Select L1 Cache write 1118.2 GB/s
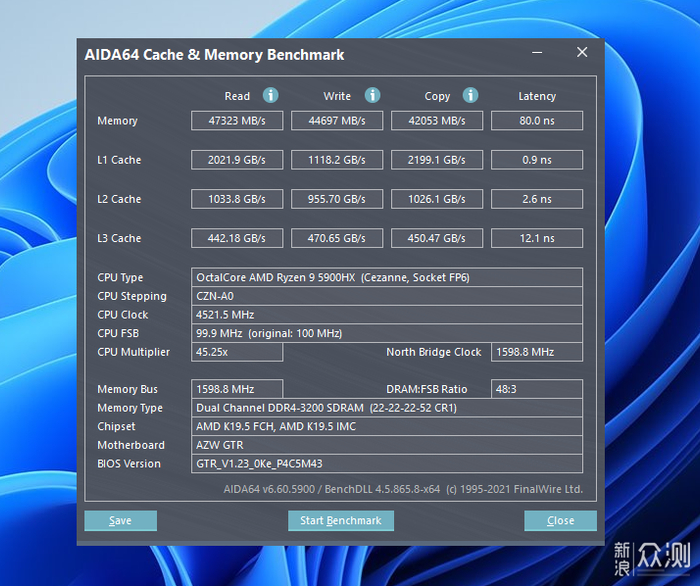The height and width of the screenshot is (586, 700). pyautogui.click(x=337, y=160)
